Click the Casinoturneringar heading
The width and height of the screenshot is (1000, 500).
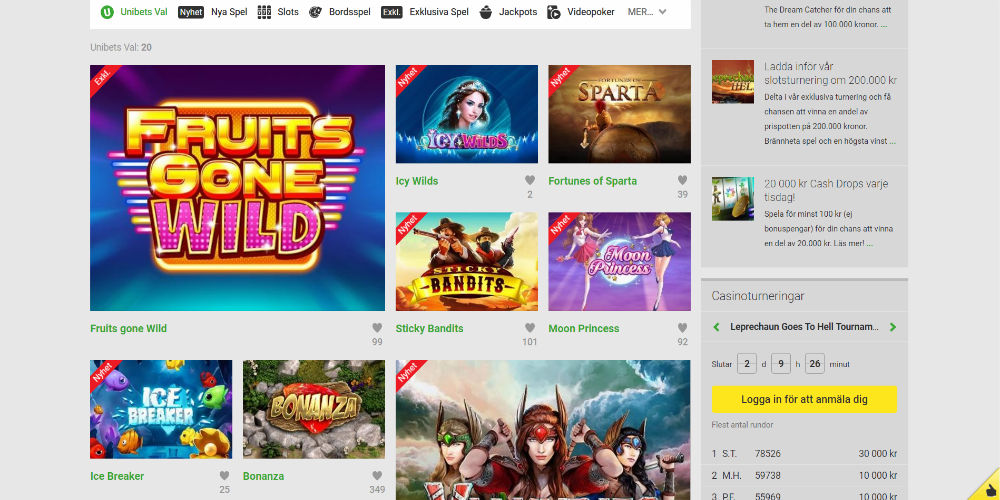click(758, 296)
